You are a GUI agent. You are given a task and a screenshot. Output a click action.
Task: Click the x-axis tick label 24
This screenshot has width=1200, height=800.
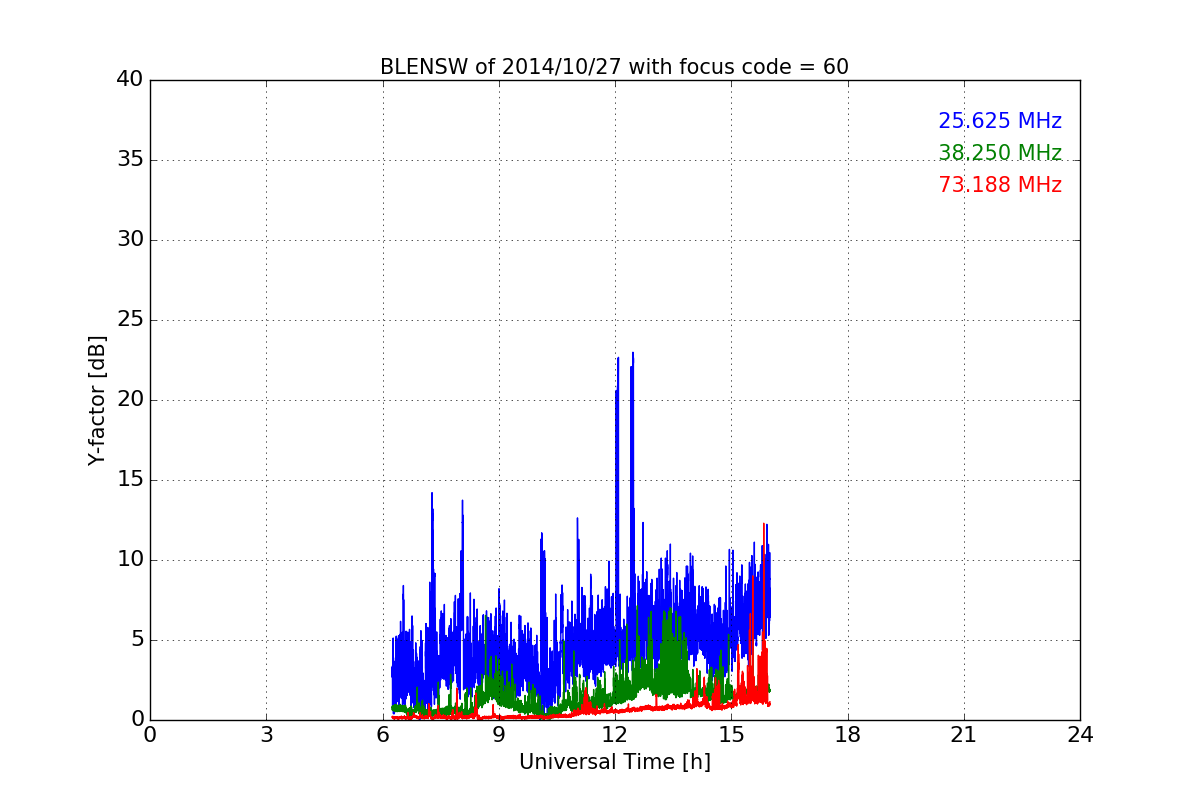pos(1080,735)
